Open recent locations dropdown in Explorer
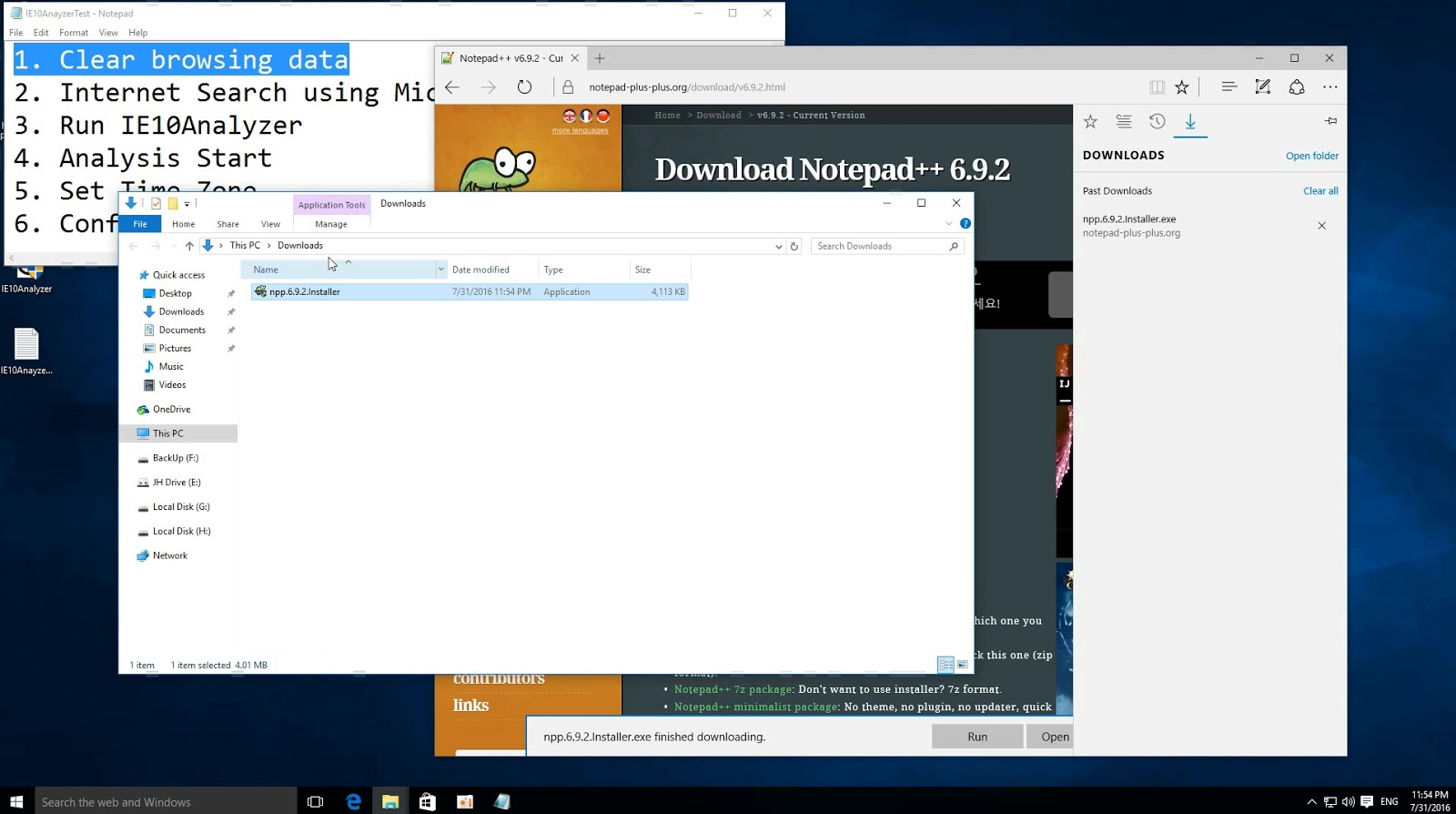The width and height of the screenshot is (1456, 814). coord(173,246)
